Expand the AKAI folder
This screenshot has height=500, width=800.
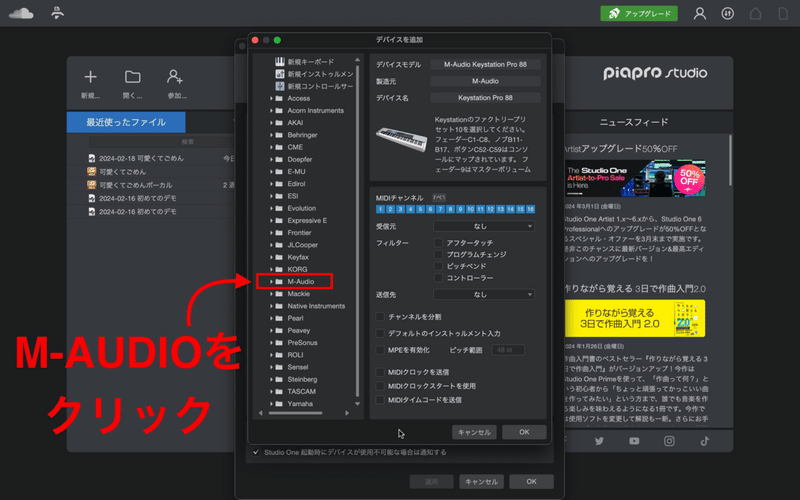[x=271, y=123]
